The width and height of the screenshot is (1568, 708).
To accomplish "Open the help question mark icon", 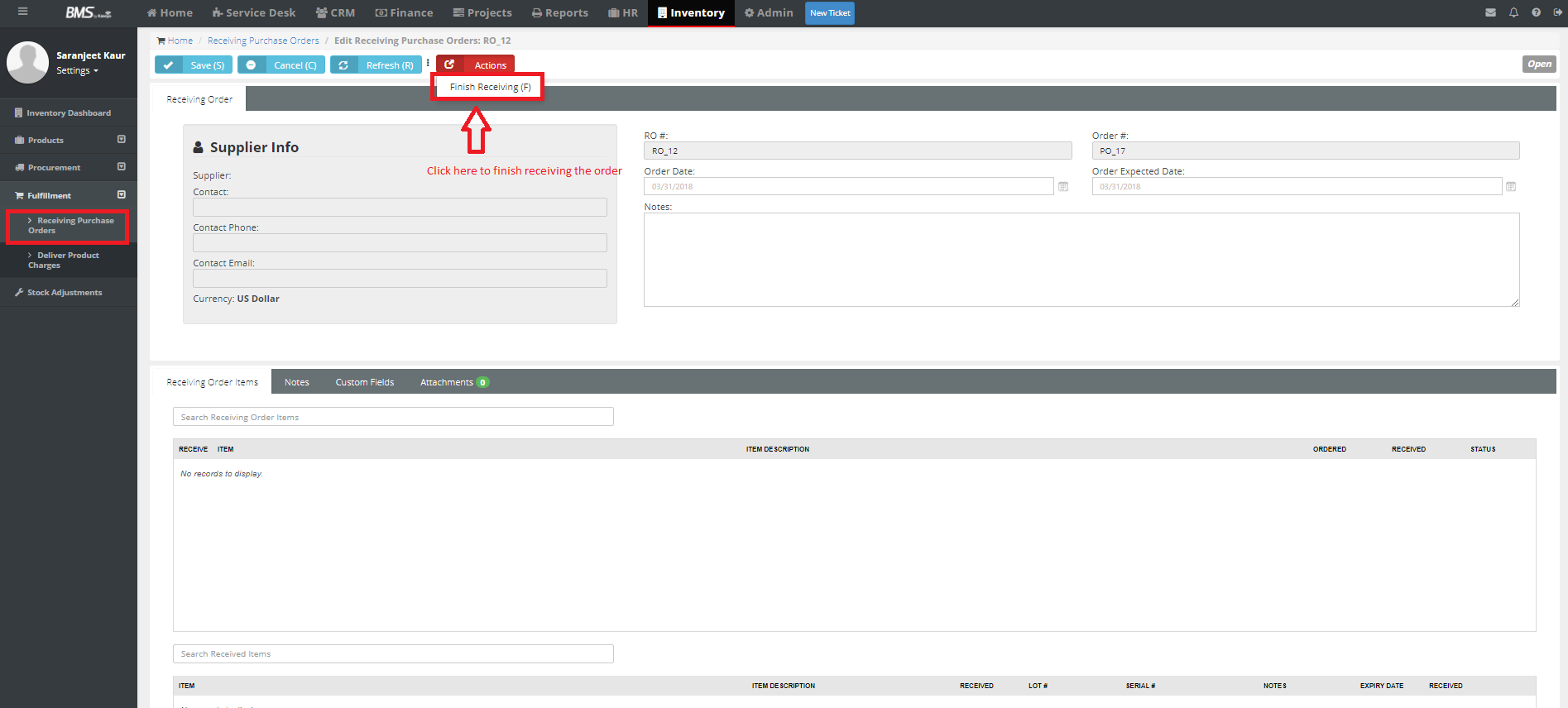I will click(x=1536, y=12).
